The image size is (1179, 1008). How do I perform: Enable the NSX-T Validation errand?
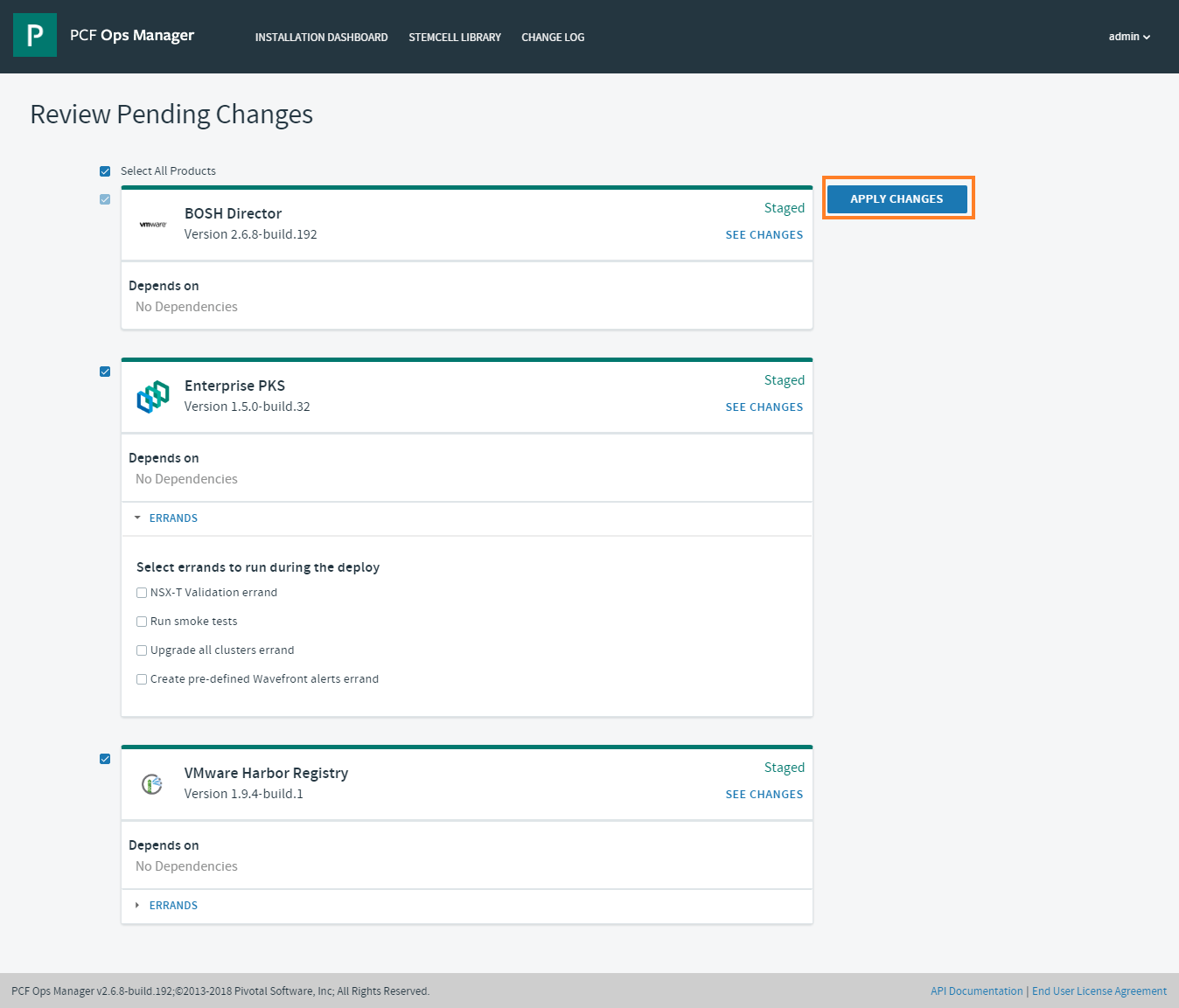point(142,593)
